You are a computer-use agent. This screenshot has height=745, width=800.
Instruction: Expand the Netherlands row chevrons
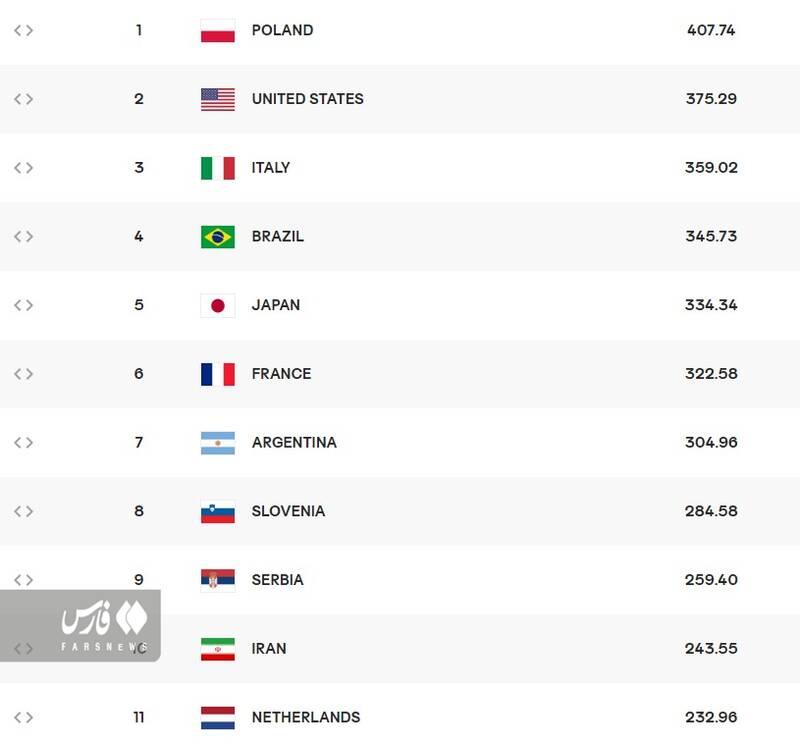(23, 717)
